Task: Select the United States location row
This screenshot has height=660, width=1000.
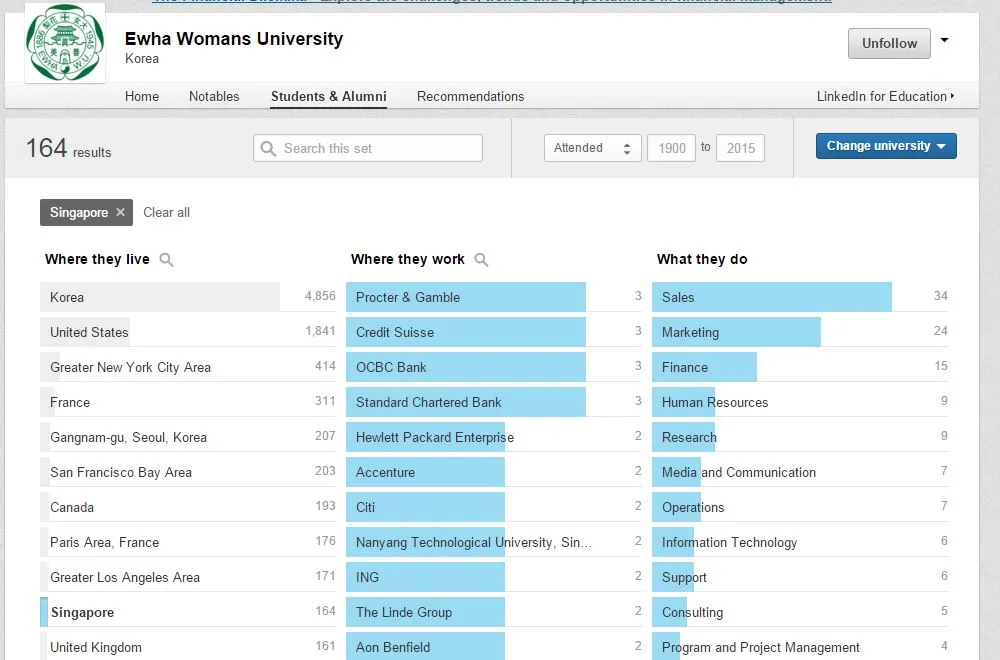Action: (188, 332)
